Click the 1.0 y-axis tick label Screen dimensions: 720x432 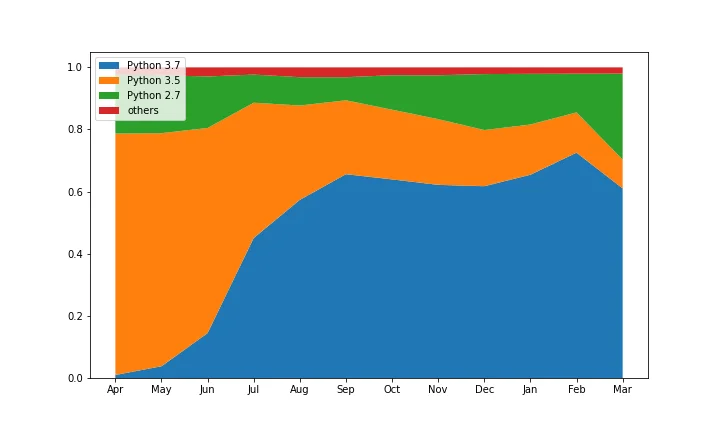coord(75,67)
